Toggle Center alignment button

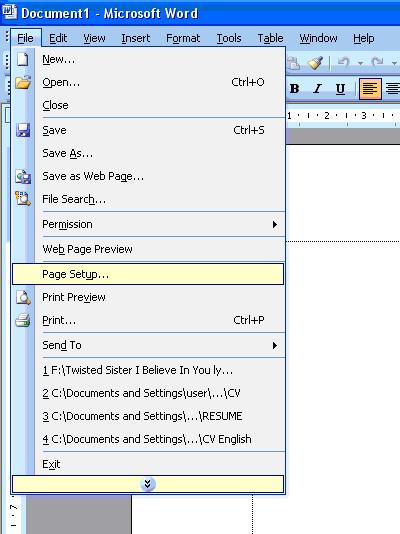pos(392,89)
